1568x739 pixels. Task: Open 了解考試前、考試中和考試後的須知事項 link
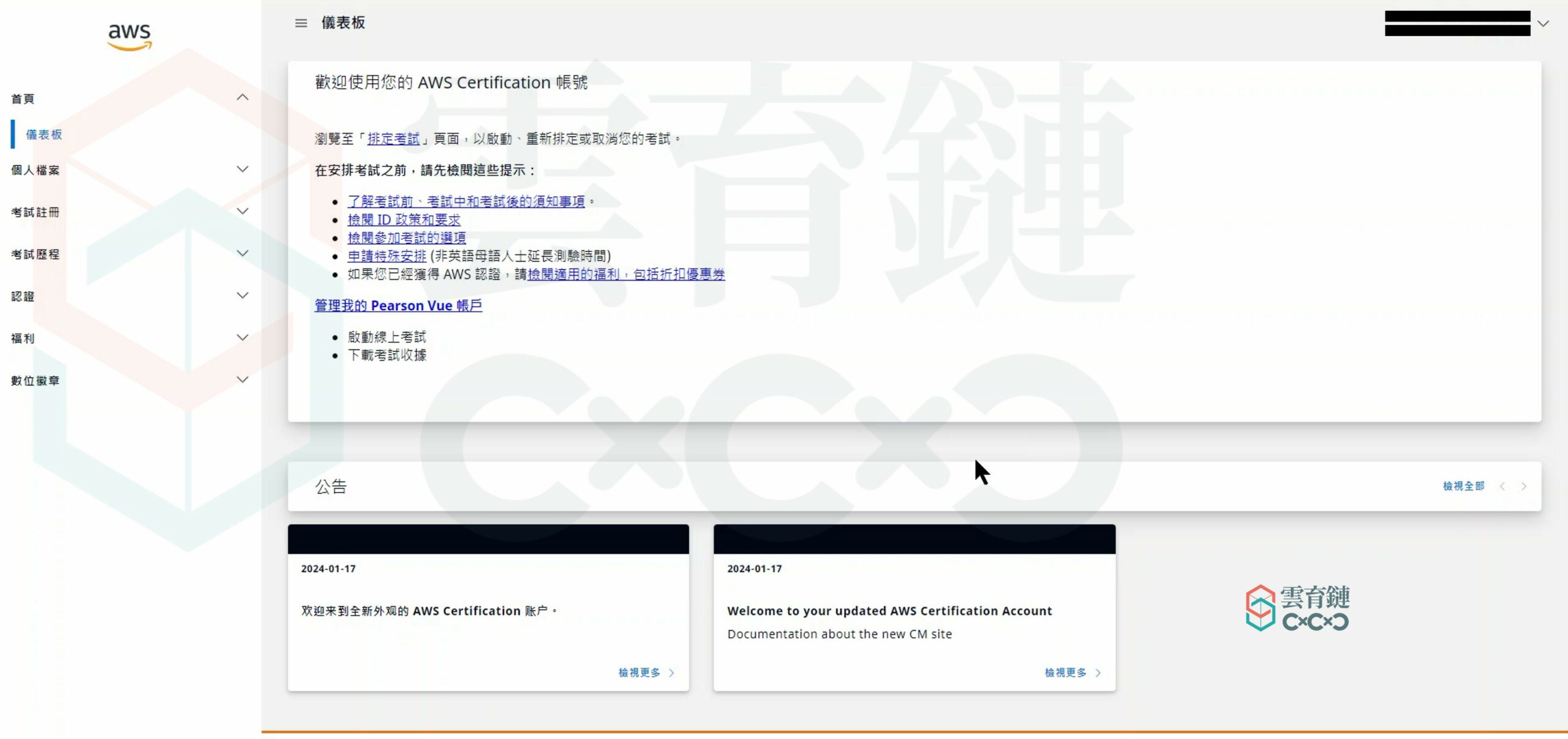point(466,202)
